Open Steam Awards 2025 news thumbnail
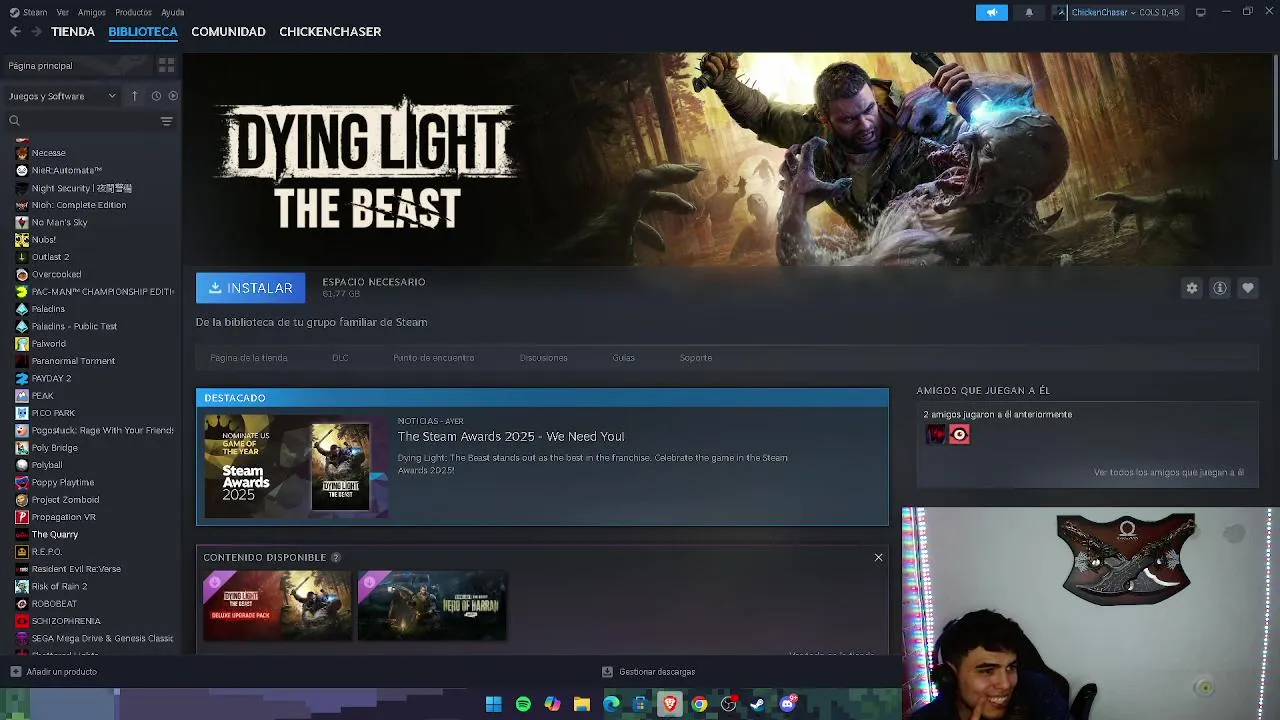The width and height of the screenshot is (1280, 720). (x=296, y=467)
